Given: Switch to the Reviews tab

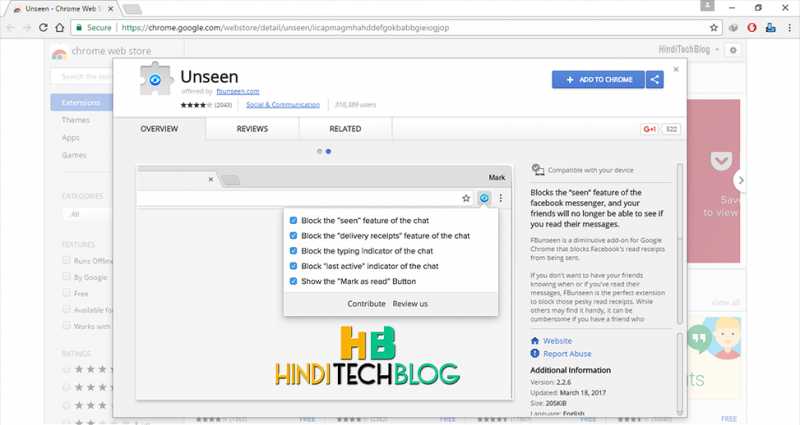Looking at the screenshot, I should 252,129.
